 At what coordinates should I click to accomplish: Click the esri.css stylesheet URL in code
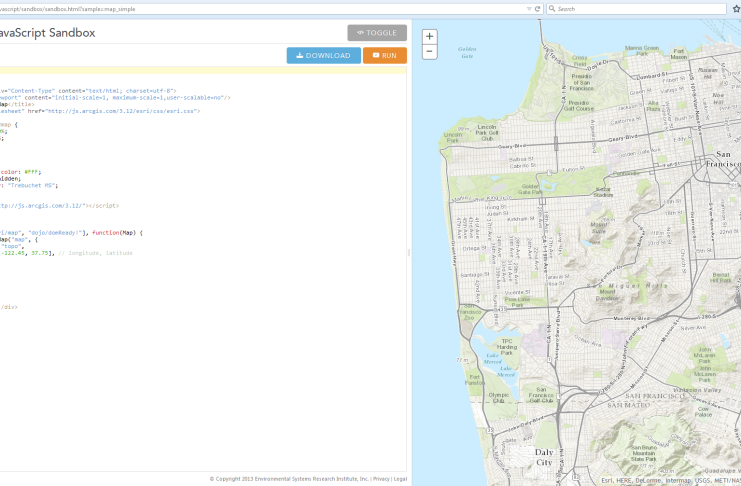120,111
